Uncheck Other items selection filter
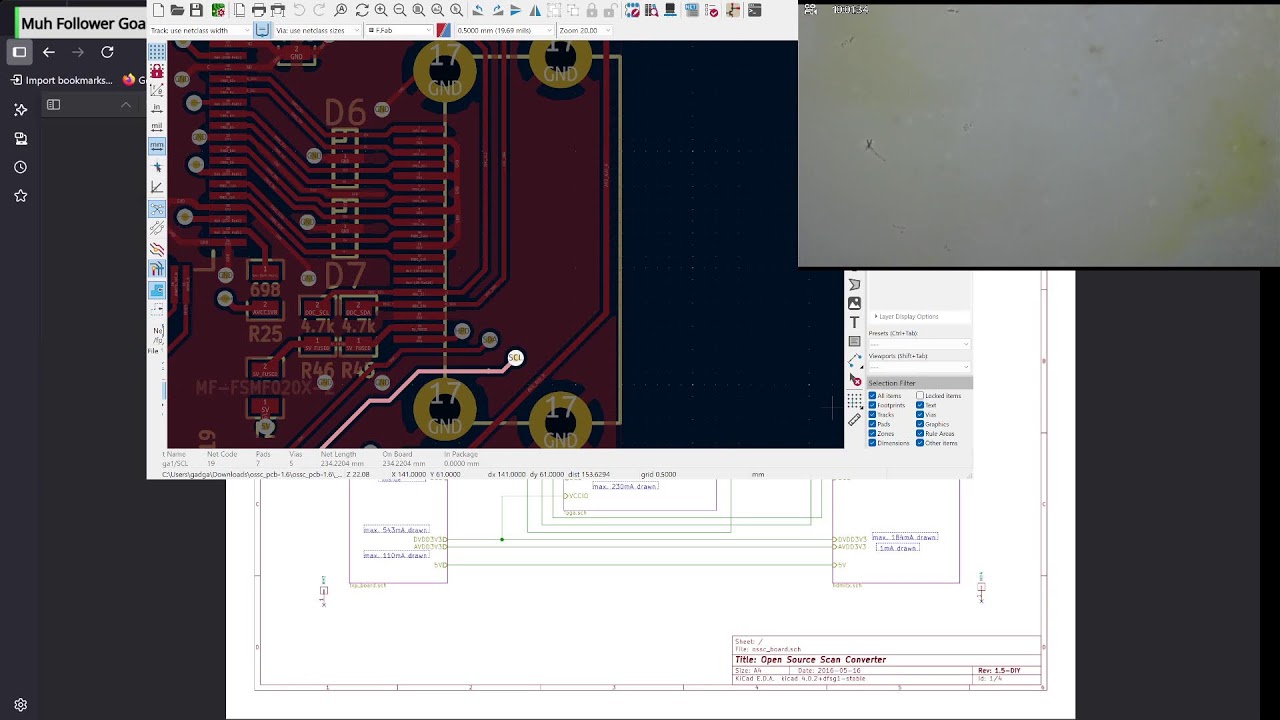This screenshot has width=1280, height=720. coord(920,443)
